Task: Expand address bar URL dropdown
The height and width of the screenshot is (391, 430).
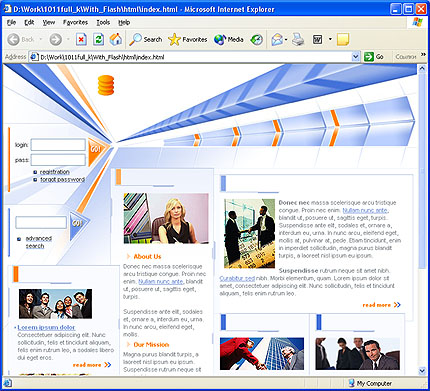Action: 356,57
